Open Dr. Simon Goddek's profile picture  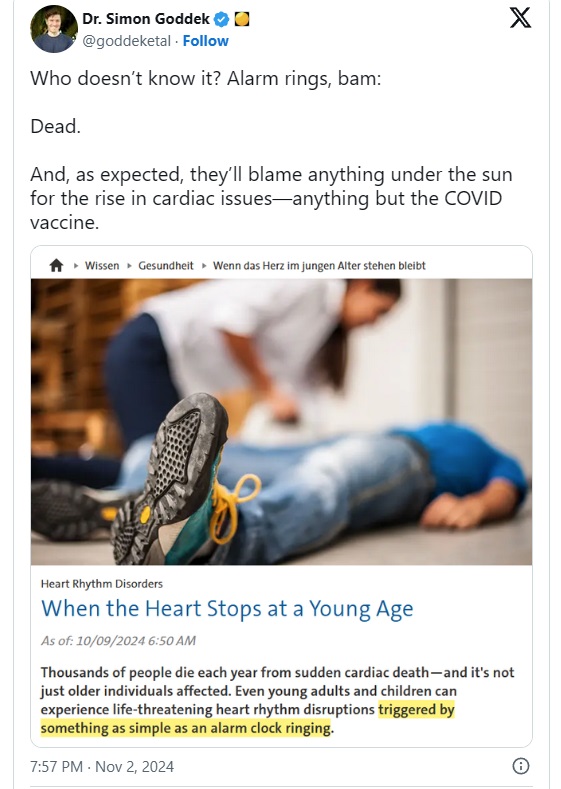pos(54,29)
